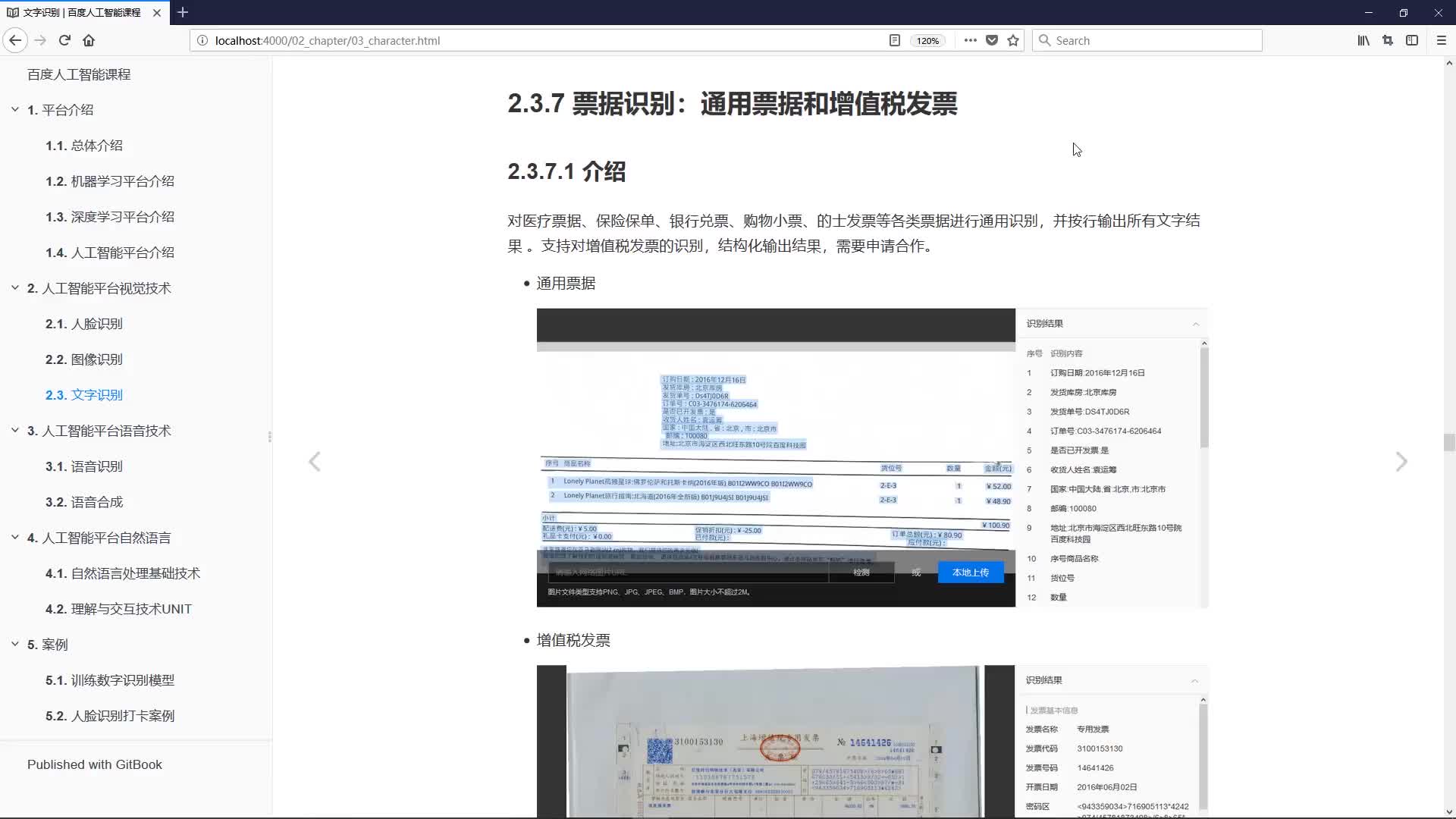Click the 发票代码 value 3100153130
1456x819 pixels.
[x=1100, y=748]
